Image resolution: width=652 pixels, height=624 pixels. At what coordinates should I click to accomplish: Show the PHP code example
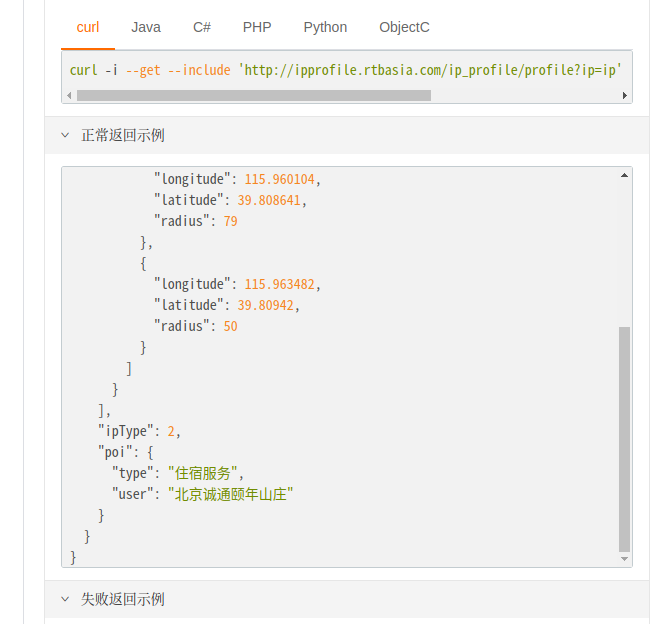(x=257, y=27)
